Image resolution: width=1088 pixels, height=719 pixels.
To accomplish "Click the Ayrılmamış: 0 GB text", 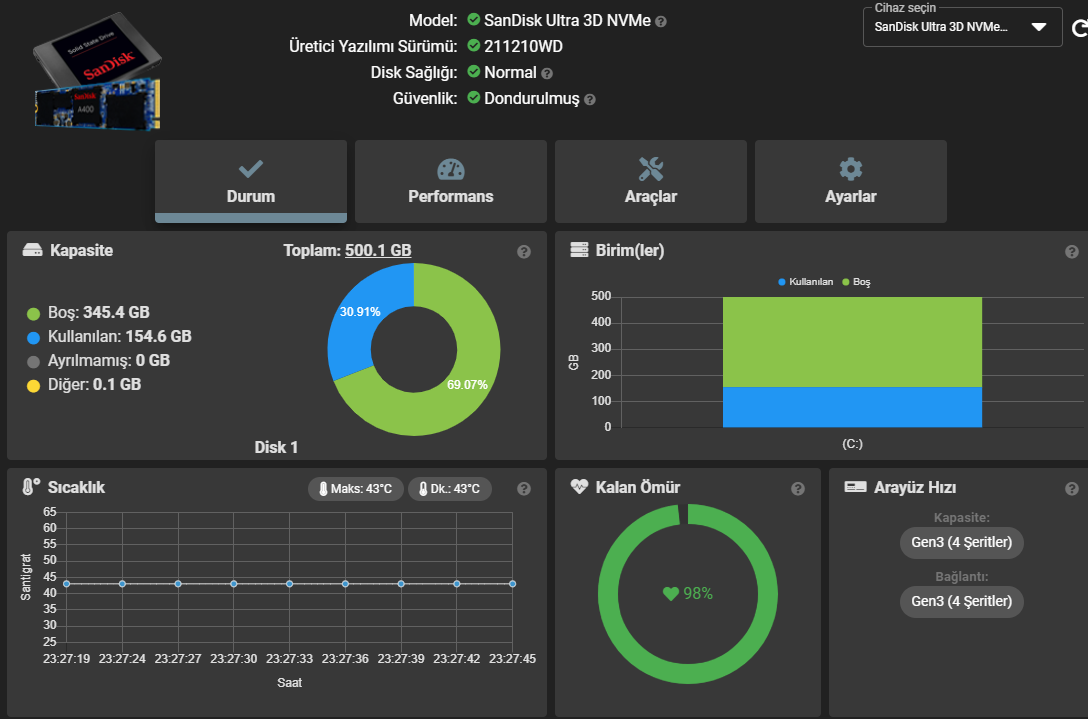I will 109,361.
